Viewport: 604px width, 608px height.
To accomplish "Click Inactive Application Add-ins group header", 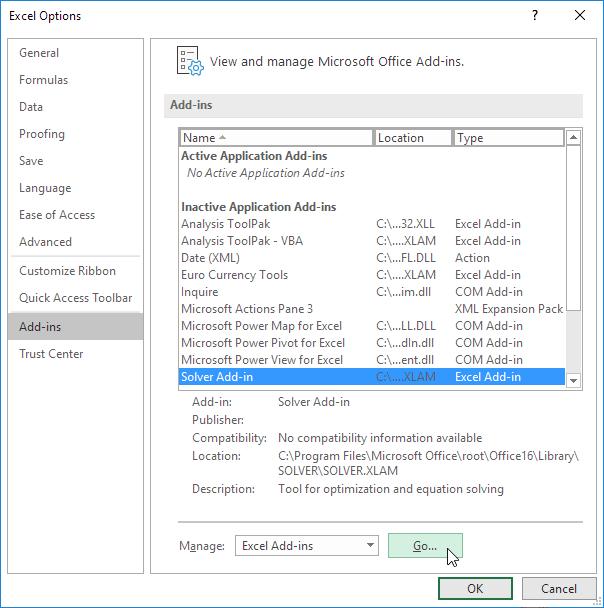I will click(259, 207).
